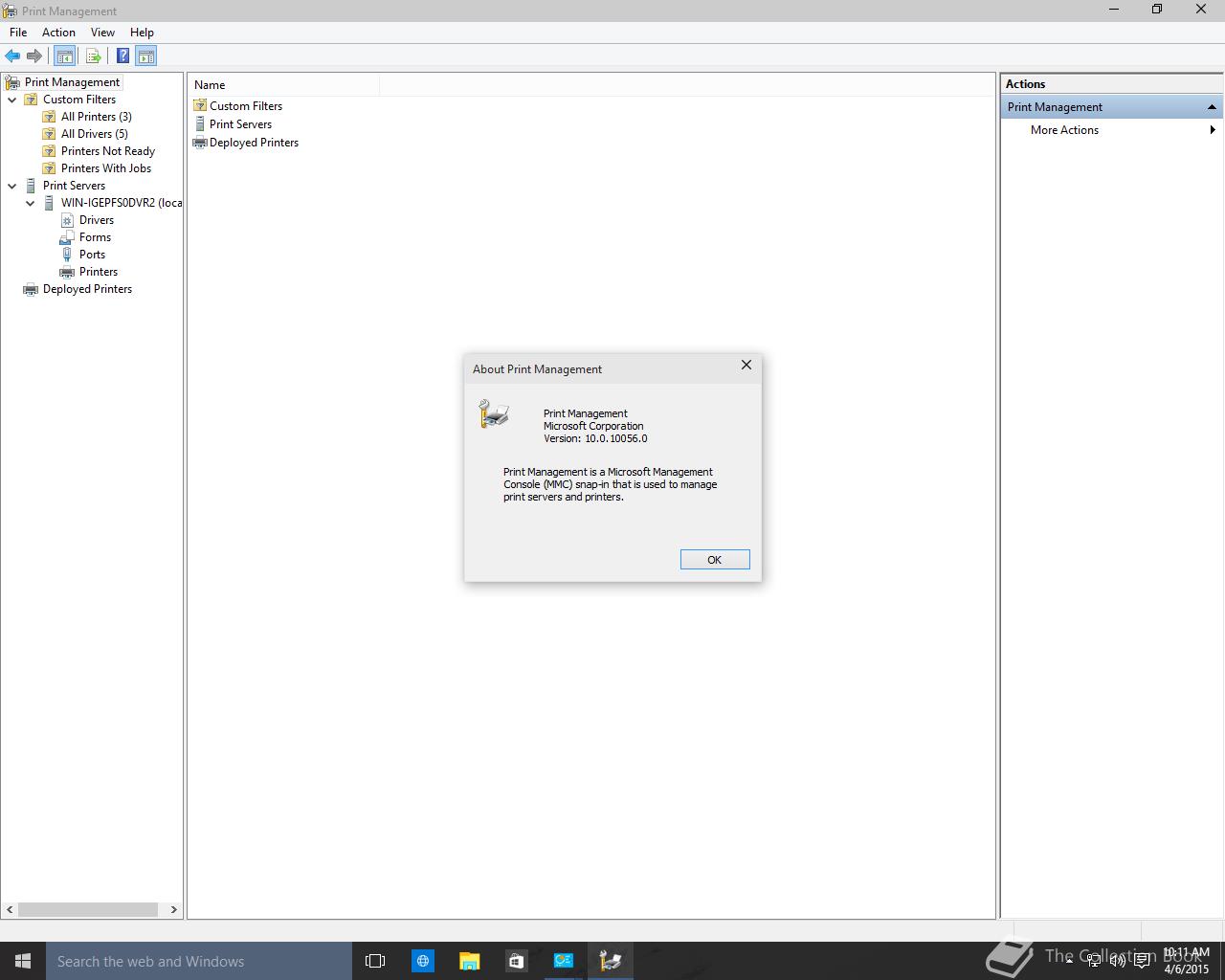
Task: Click the Custom Filters label in tree
Action: coord(79,100)
